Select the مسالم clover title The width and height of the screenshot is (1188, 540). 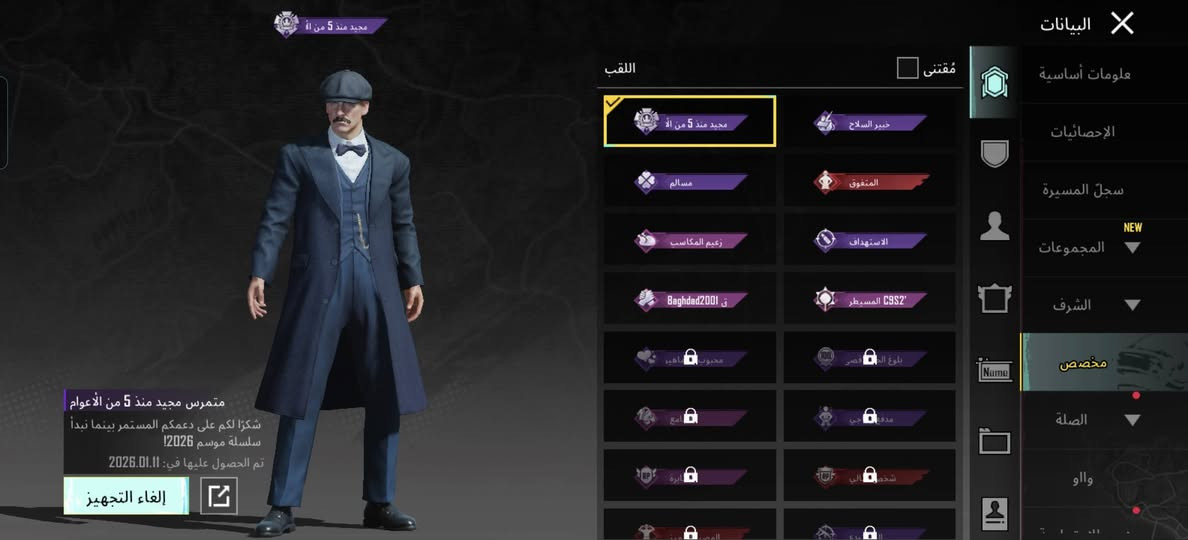(690, 182)
